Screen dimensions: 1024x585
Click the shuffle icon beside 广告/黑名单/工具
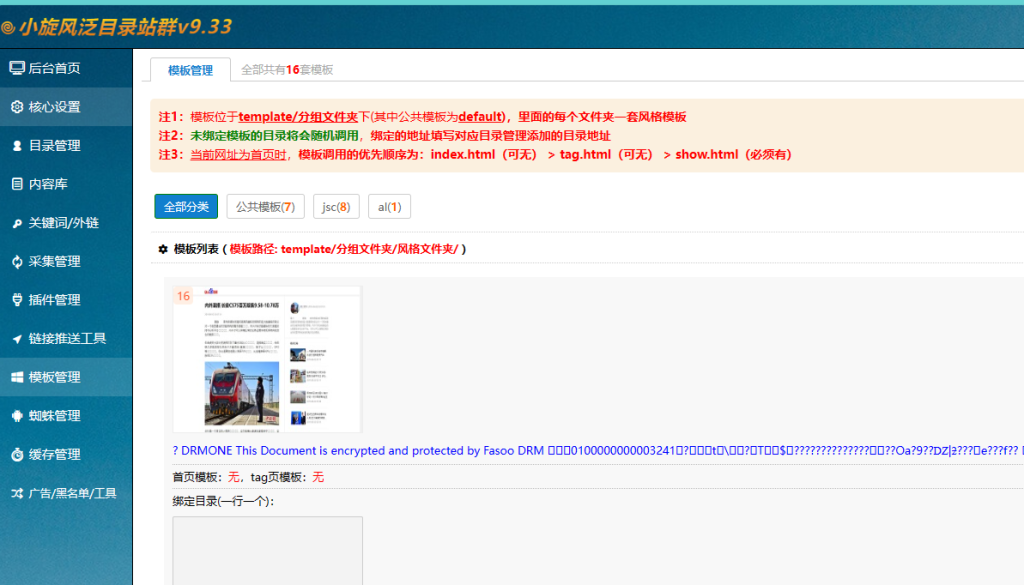[17, 493]
